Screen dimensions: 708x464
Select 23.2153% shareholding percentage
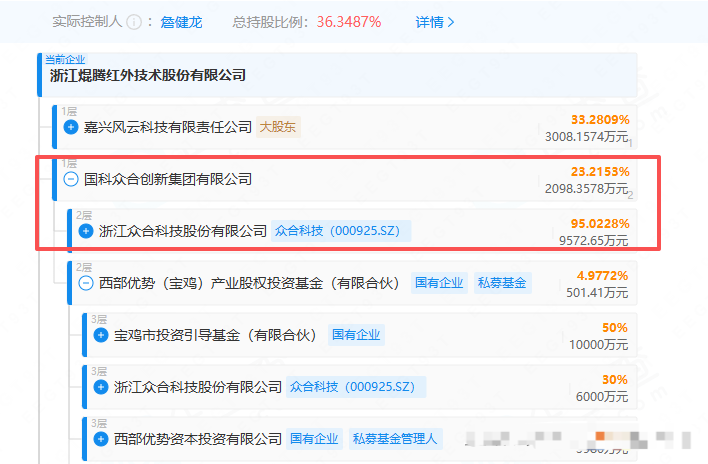(600, 172)
